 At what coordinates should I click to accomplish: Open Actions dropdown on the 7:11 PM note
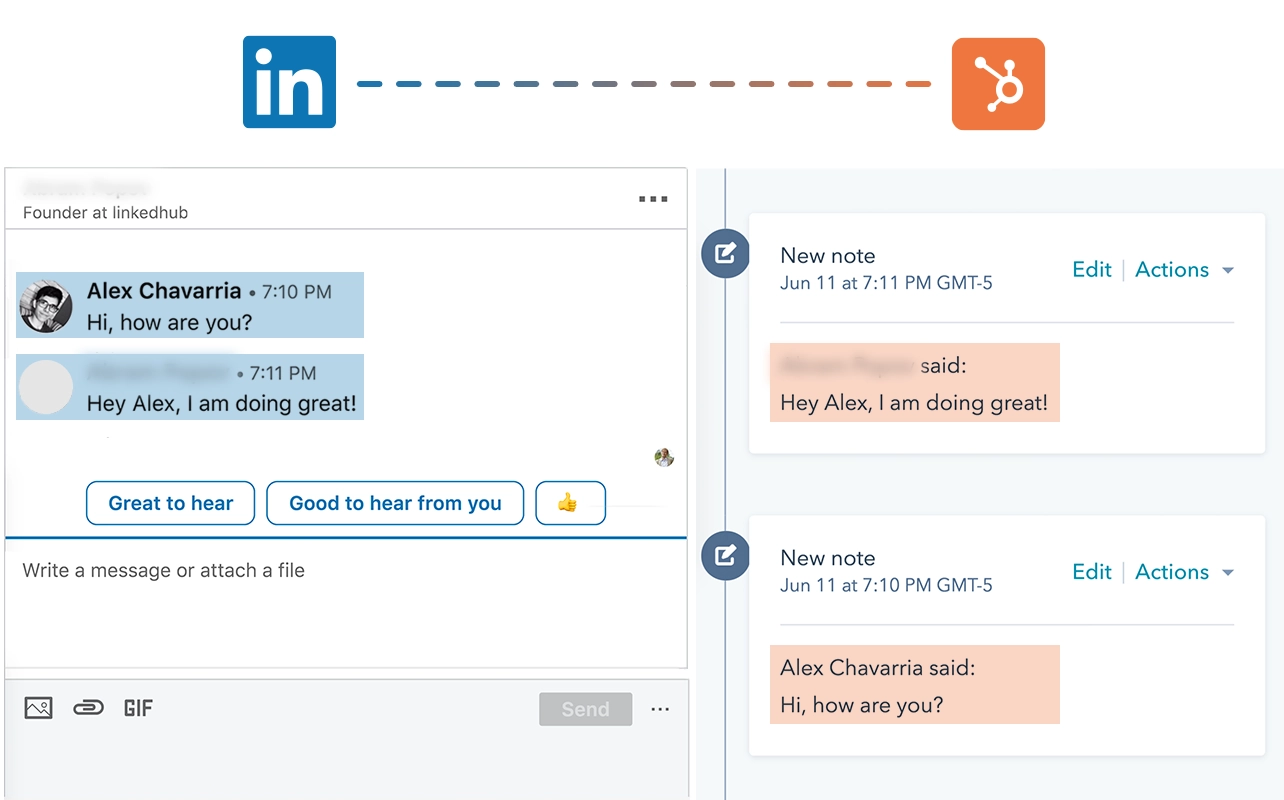(x=1184, y=270)
